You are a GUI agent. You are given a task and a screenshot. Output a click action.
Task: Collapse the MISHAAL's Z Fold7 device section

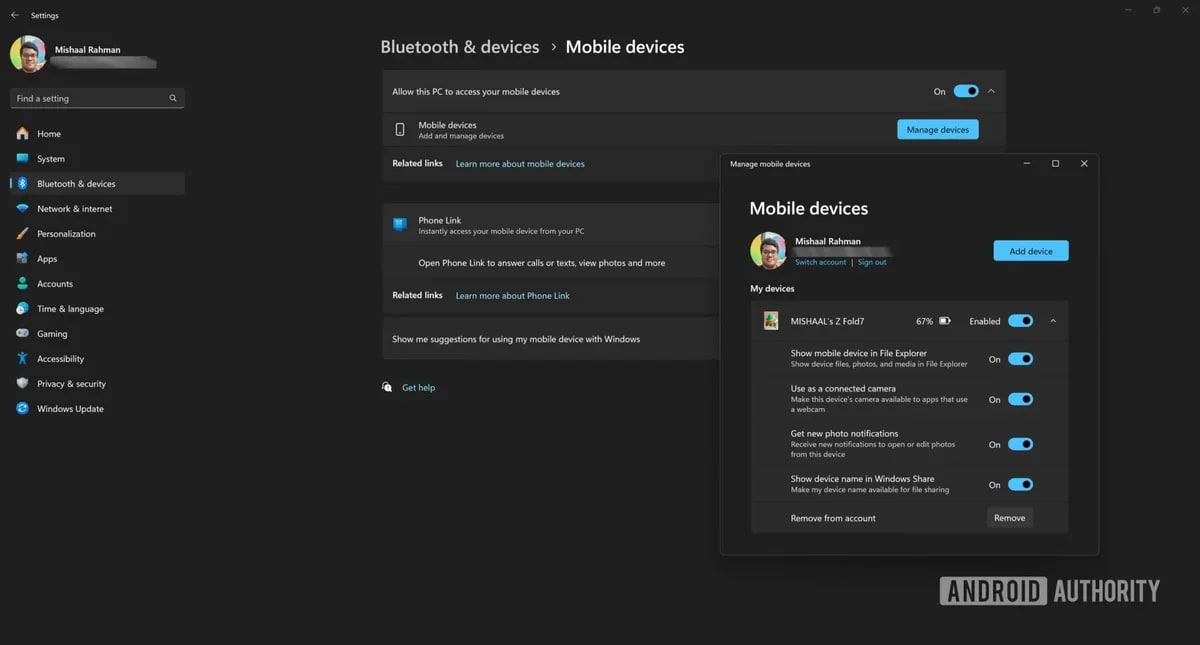click(x=1053, y=321)
